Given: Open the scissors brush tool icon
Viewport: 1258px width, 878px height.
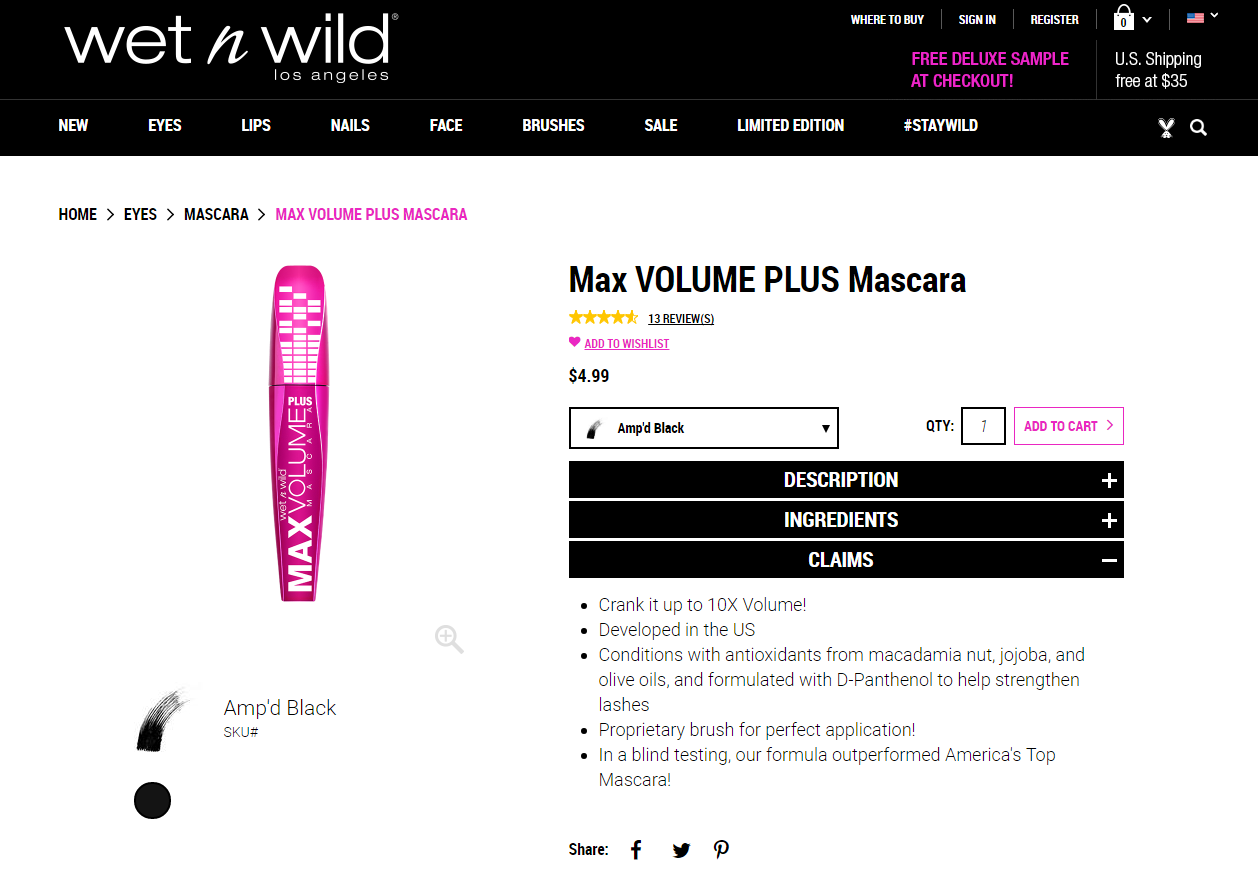Looking at the screenshot, I should click(1166, 128).
